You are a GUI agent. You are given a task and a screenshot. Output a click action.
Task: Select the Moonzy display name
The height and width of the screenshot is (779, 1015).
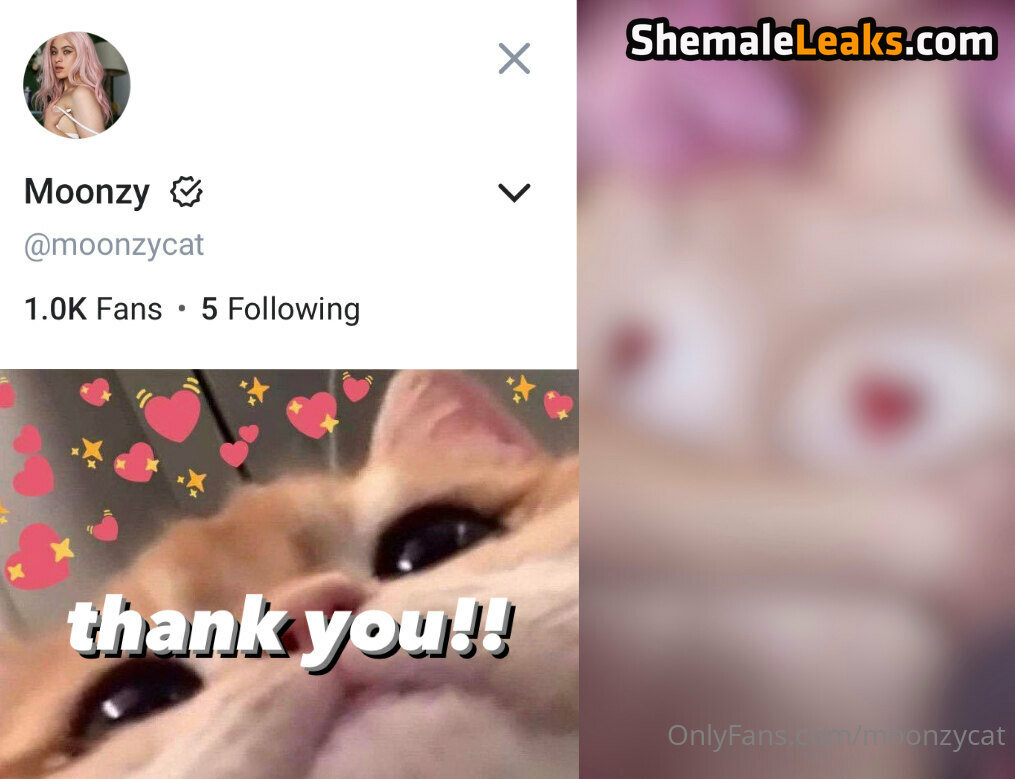click(x=87, y=192)
